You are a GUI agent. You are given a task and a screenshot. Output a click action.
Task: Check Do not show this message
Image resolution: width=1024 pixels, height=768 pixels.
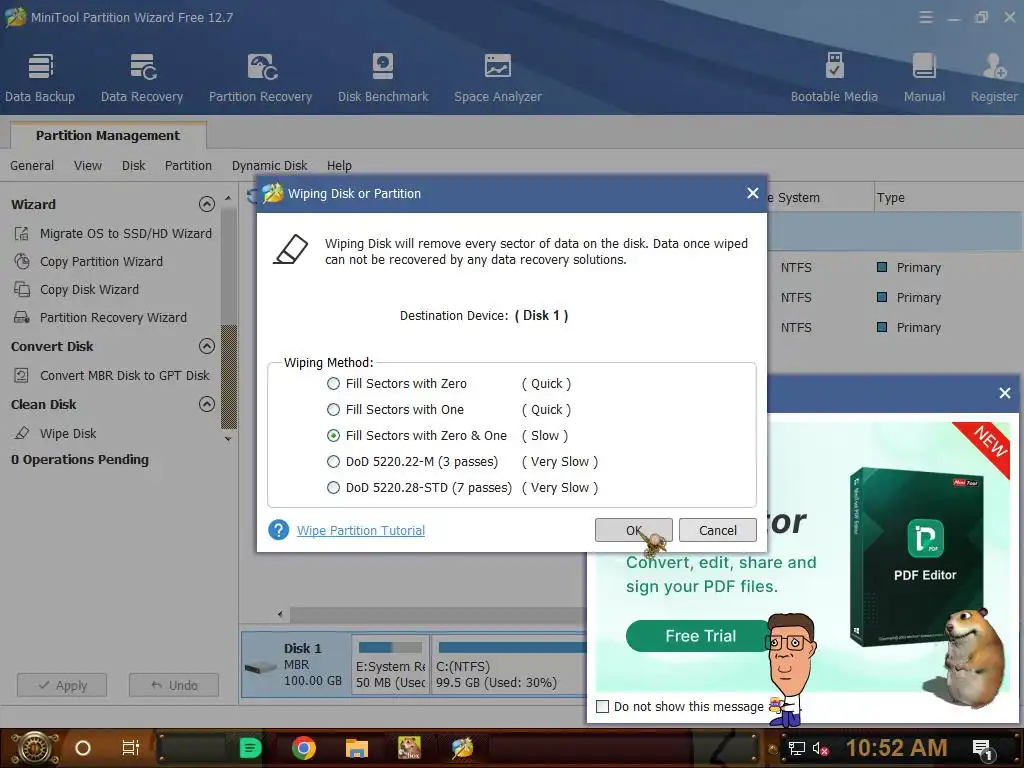(603, 707)
